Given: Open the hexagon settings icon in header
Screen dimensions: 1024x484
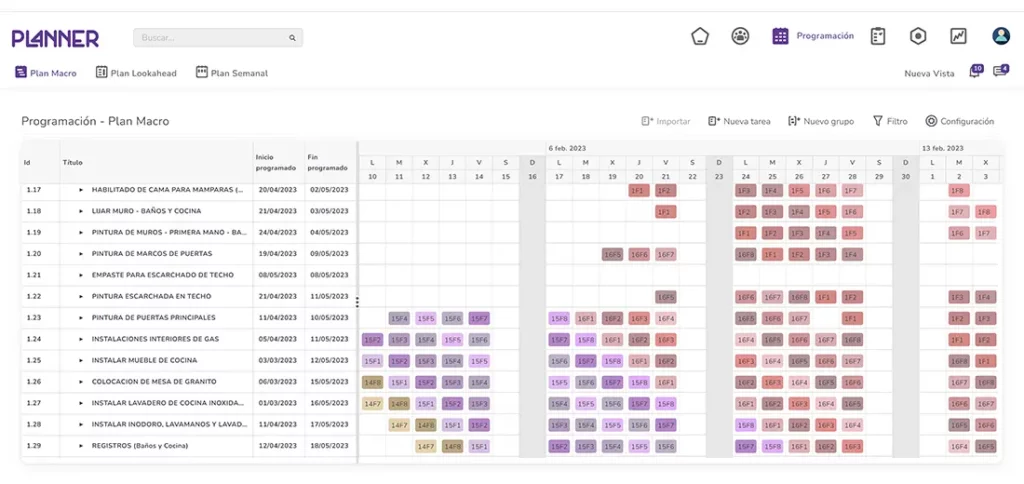Looking at the screenshot, I should (x=918, y=37).
